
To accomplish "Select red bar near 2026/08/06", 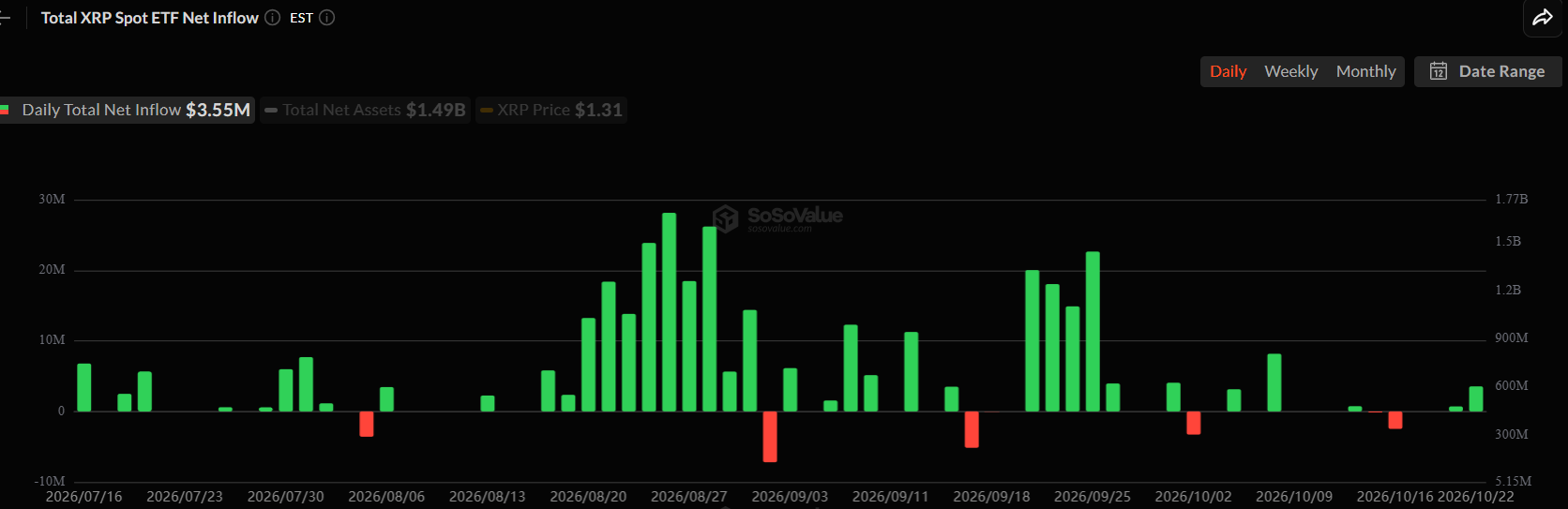I will pos(367,424).
